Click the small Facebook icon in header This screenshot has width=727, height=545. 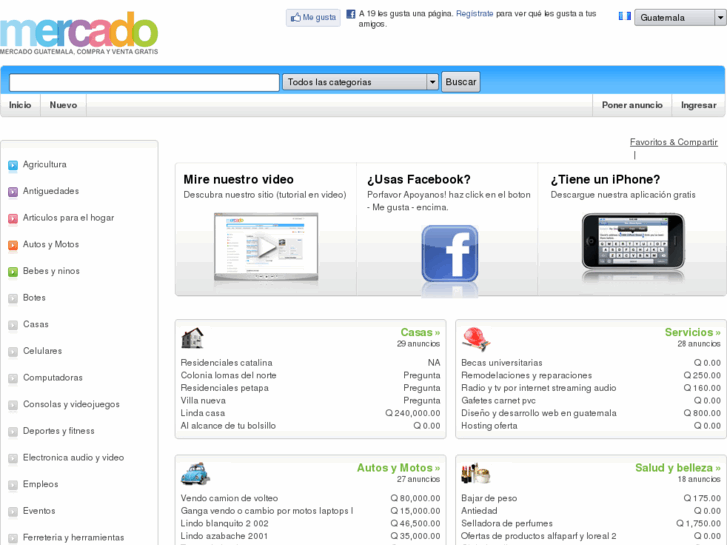pos(351,14)
